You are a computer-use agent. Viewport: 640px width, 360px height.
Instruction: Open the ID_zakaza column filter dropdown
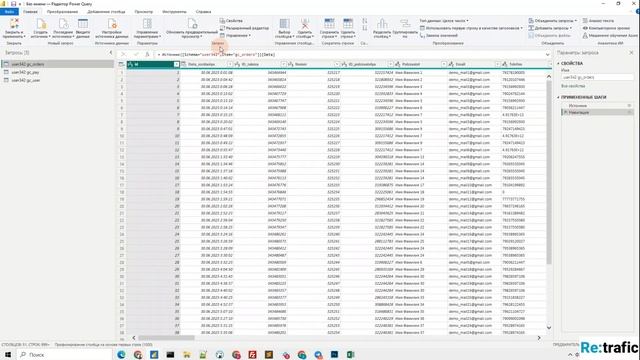click(283, 64)
